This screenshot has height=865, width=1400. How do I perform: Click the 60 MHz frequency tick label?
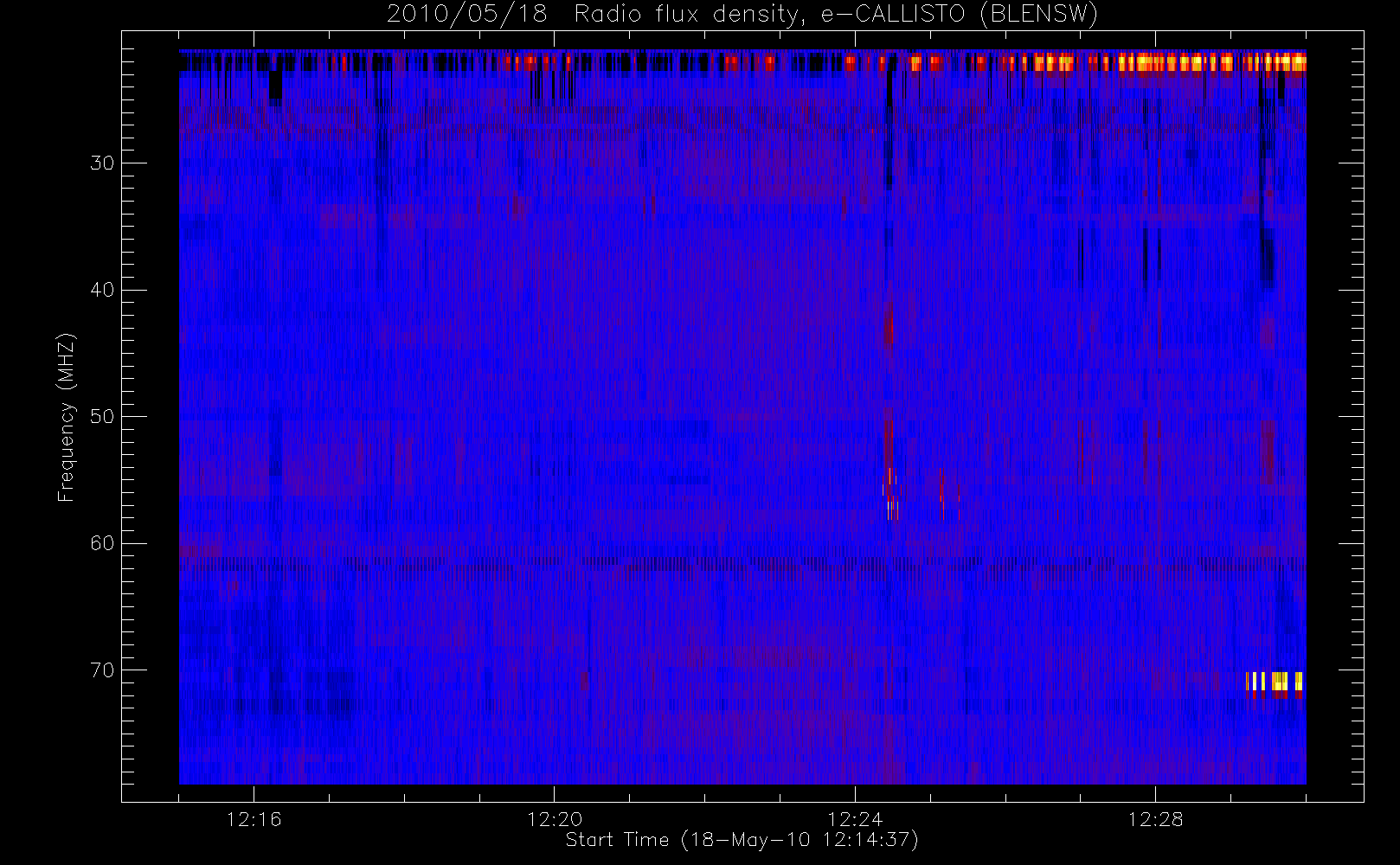point(102,543)
